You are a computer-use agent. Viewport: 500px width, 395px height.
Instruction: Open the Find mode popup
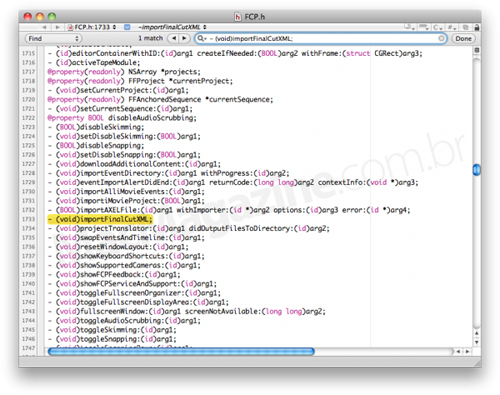53,39
